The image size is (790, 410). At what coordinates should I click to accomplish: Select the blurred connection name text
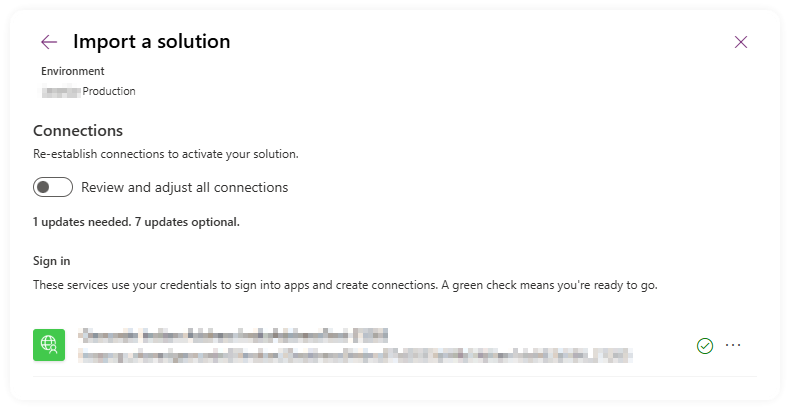coord(233,335)
